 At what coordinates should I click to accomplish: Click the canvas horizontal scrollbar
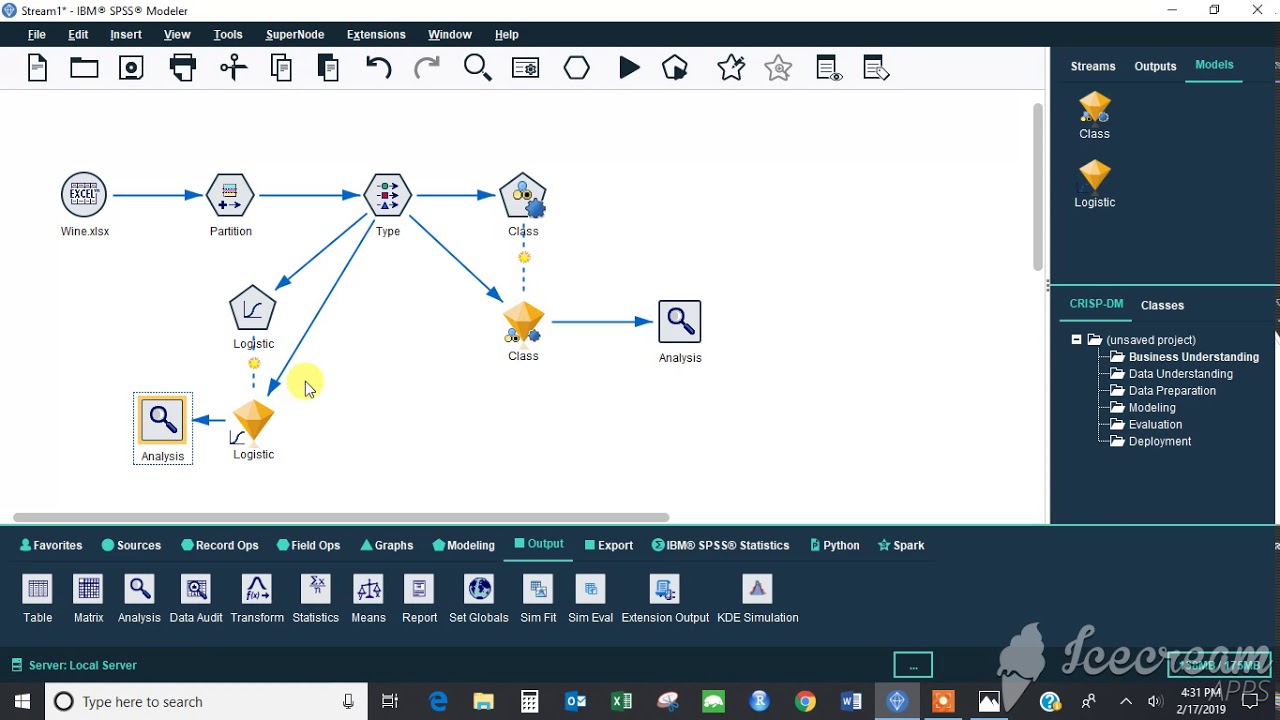[x=341, y=517]
